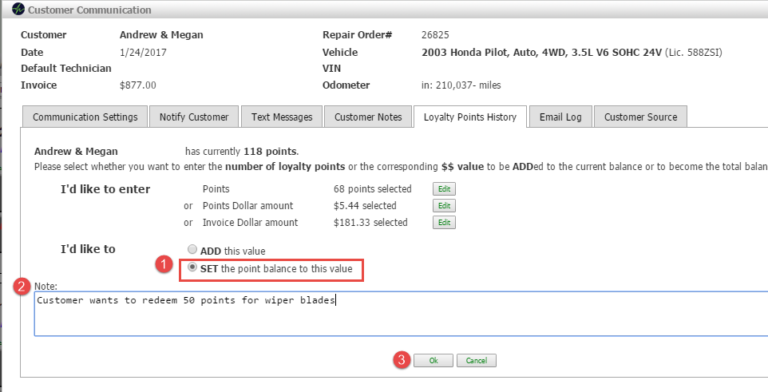The height and width of the screenshot is (392, 768).
Task: Click the repair order number 26825
Action: pos(435,35)
